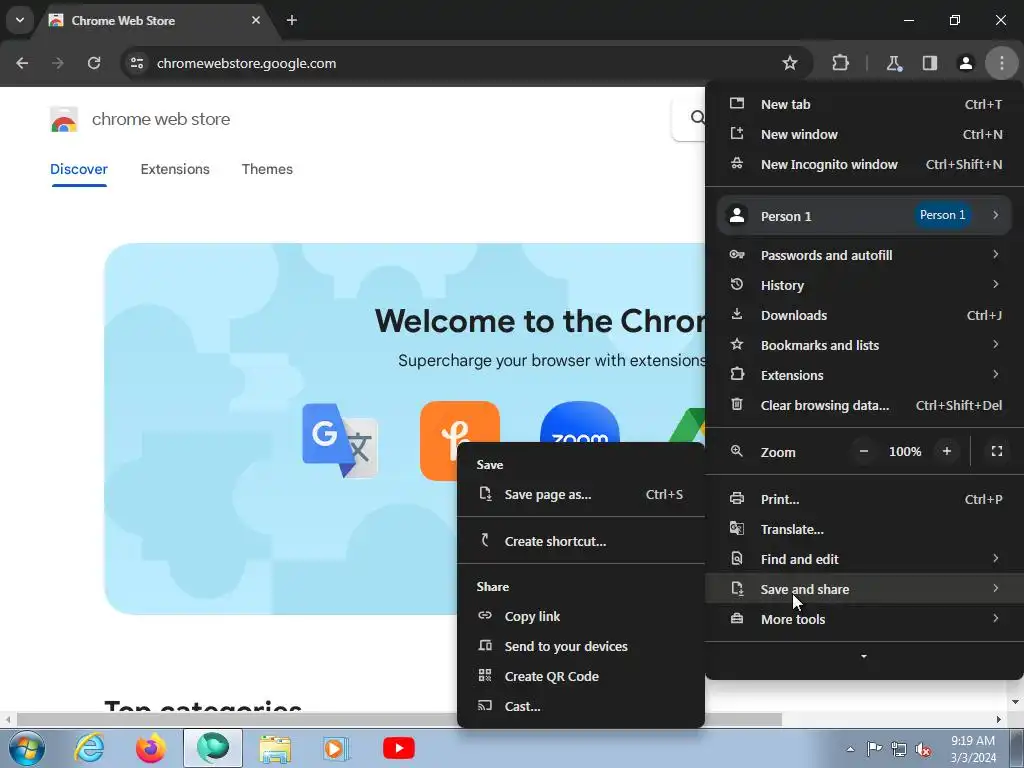Choose Send to your devices
Image resolution: width=1024 pixels, height=768 pixels.
pyautogui.click(x=581, y=647)
